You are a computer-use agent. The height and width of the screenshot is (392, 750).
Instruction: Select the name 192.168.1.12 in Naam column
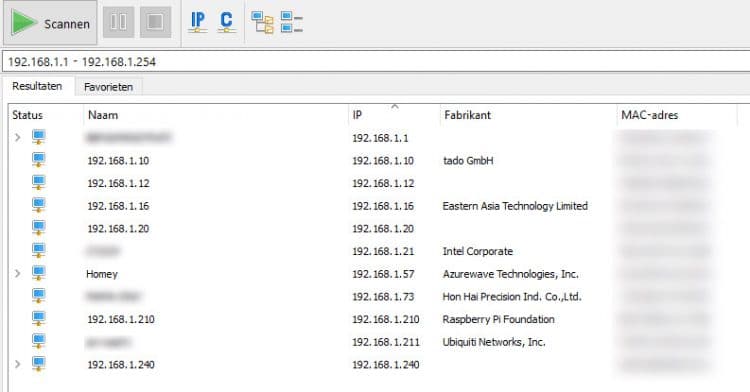point(118,183)
